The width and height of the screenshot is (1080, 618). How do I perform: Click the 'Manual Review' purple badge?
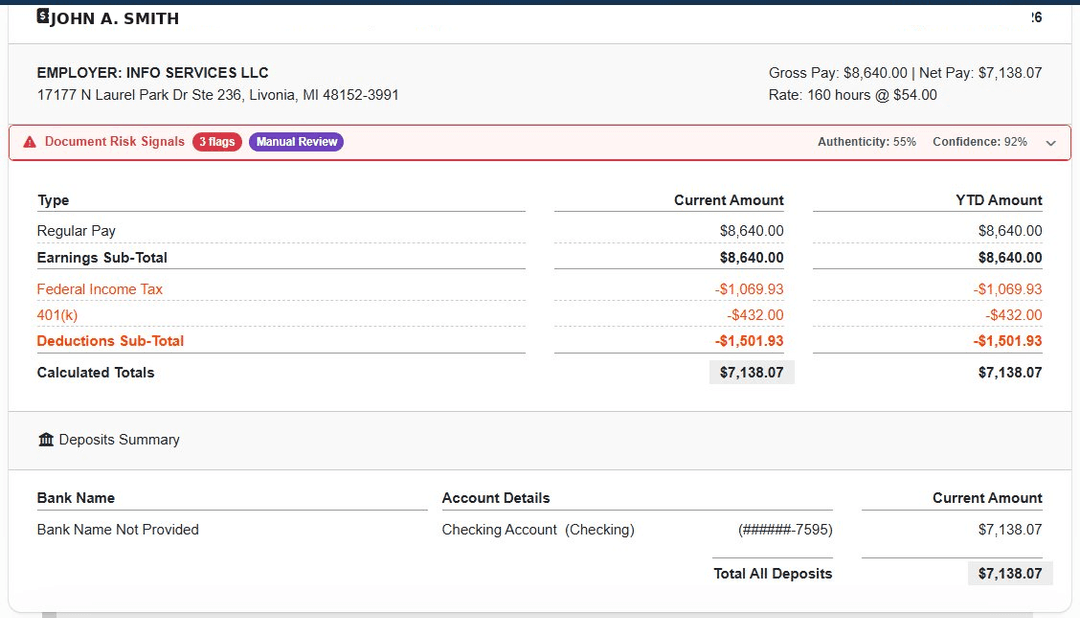coord(296,142)
